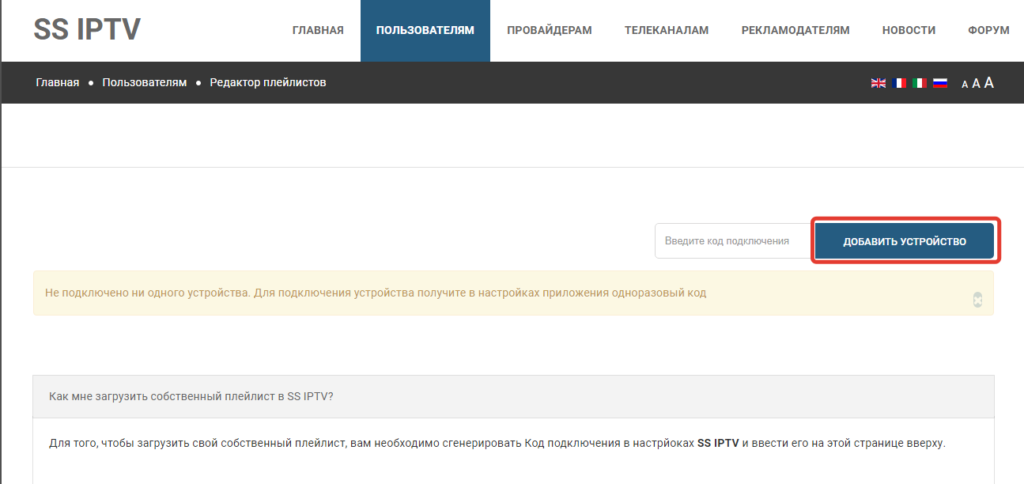Open the НОВОСТИ menu item
Viewport: 1024px width, 484px height.
[909, 30]
